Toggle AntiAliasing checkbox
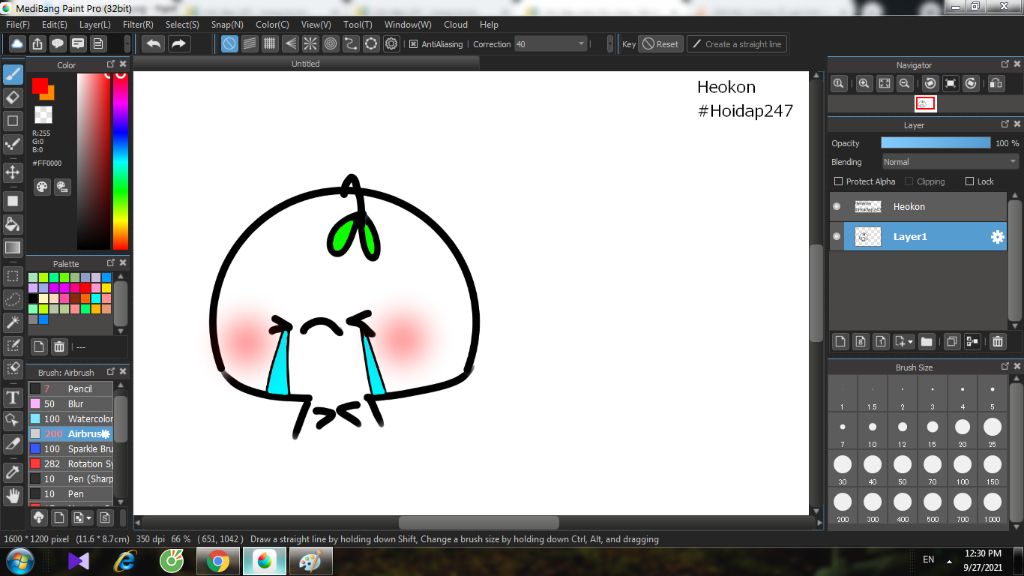The image size is (1024, 576). click(x=413, y=44)
